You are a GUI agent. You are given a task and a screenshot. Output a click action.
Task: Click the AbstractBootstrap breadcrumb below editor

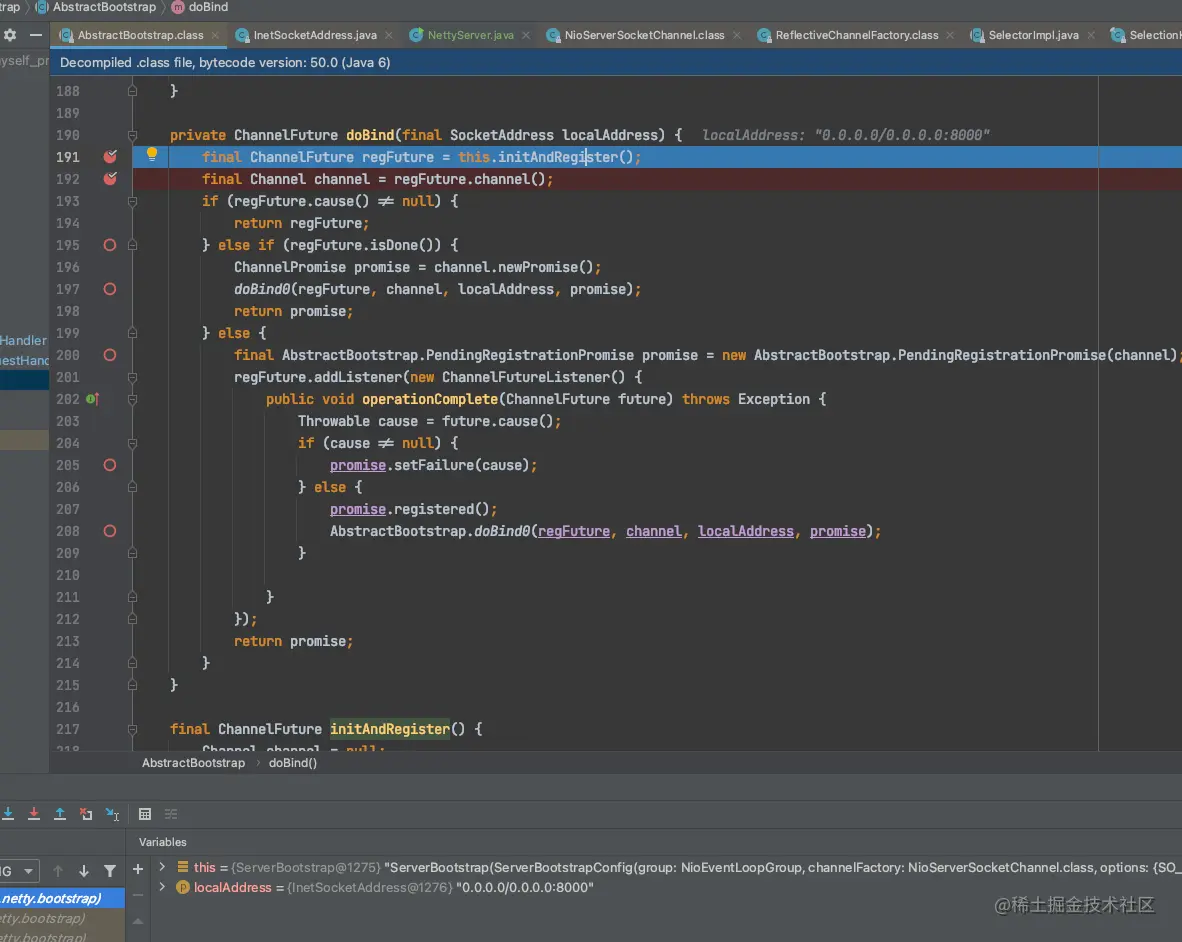(x=194, y=763)
